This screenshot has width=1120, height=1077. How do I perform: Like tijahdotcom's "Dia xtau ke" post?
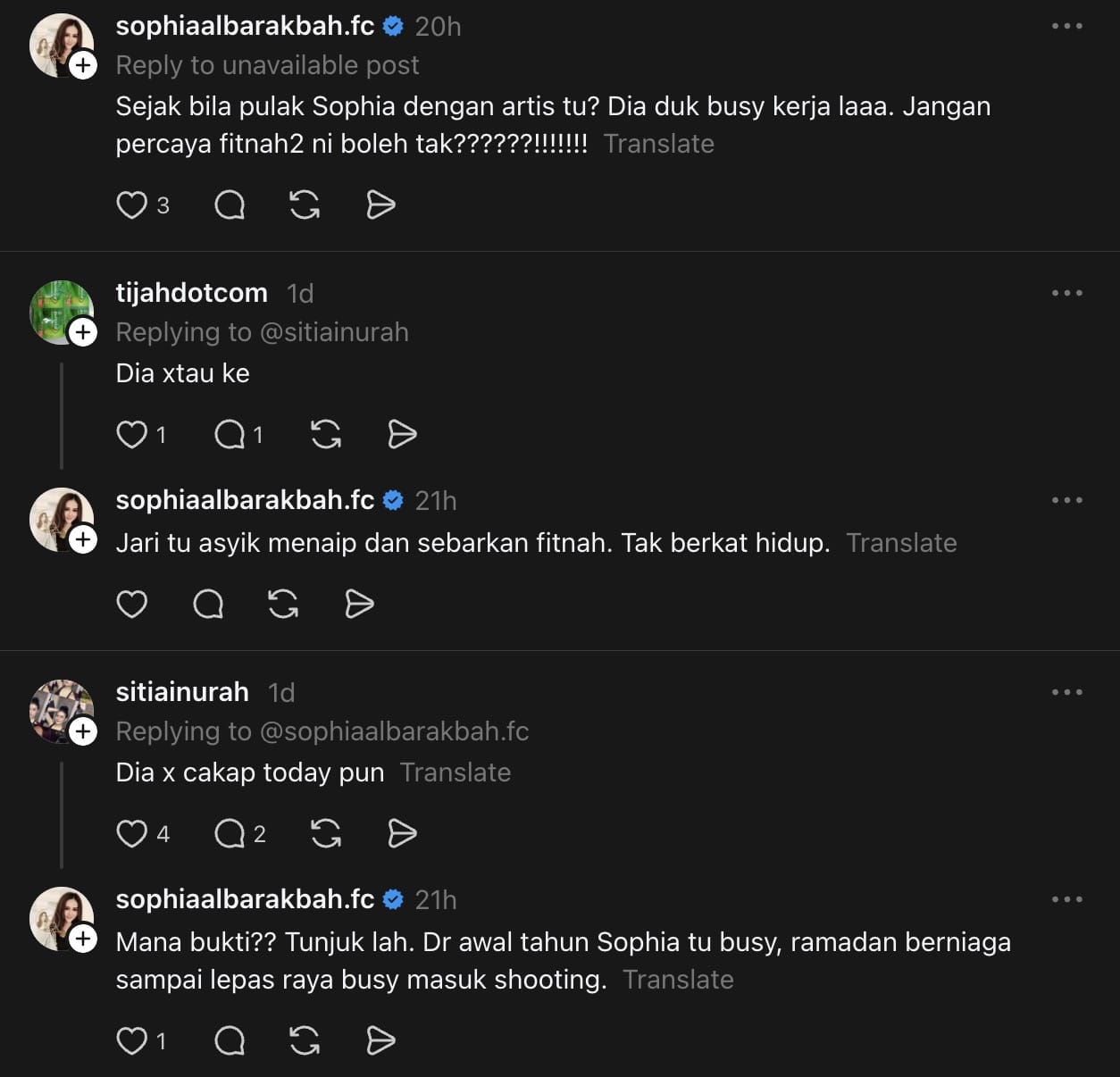click(x=132, y=435)
